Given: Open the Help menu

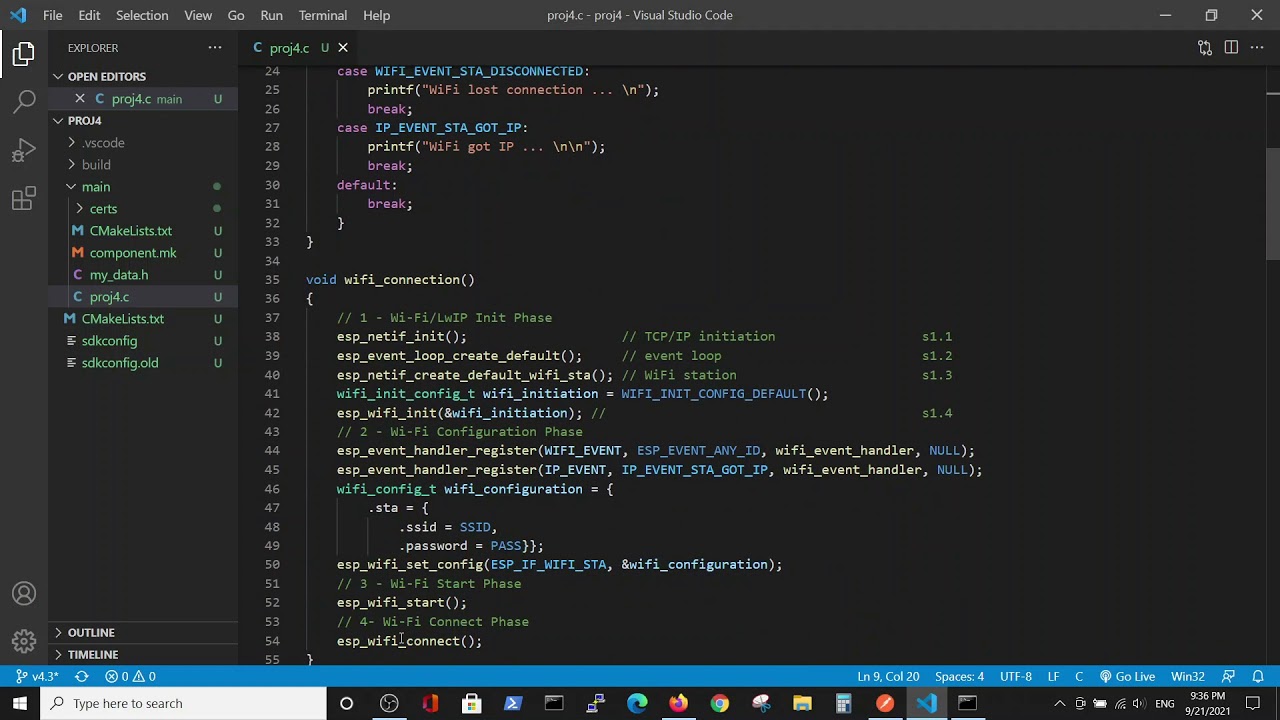Looking at the screenshot, I should (377, 15).
